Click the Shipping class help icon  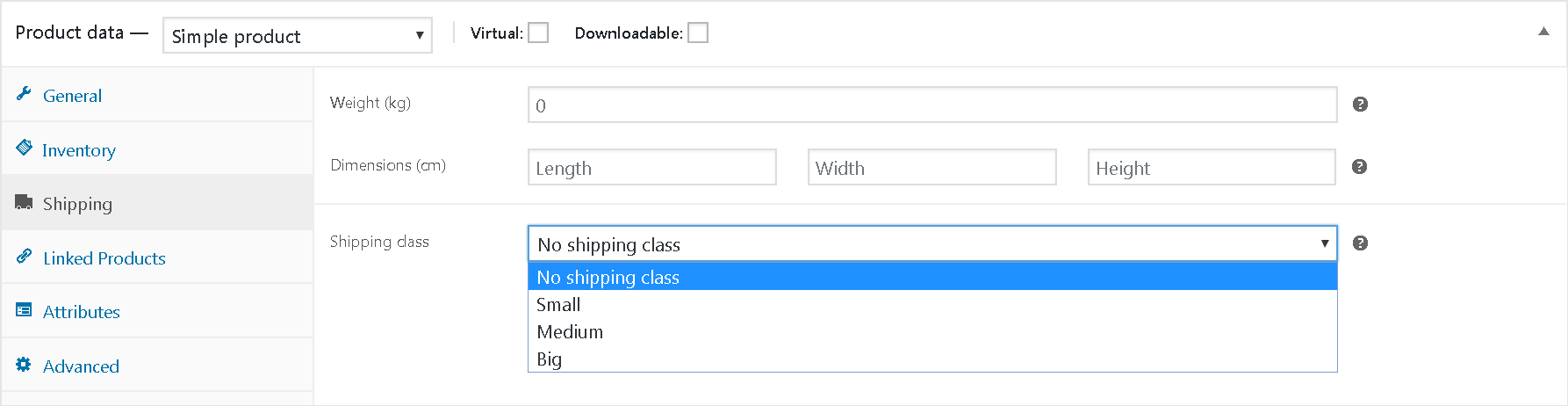(1360, 243)
